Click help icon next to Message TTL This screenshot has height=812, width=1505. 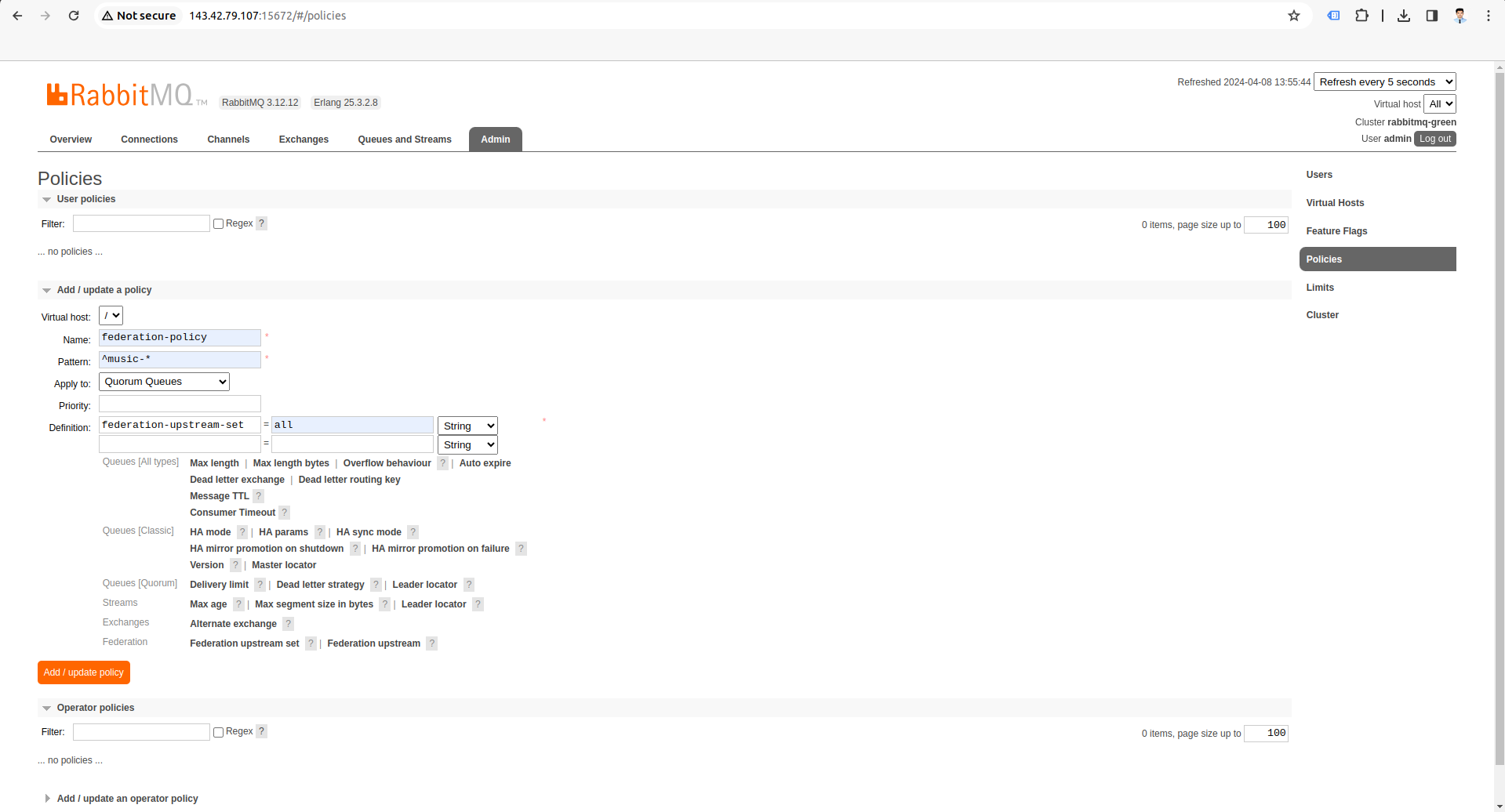(259, 496)
